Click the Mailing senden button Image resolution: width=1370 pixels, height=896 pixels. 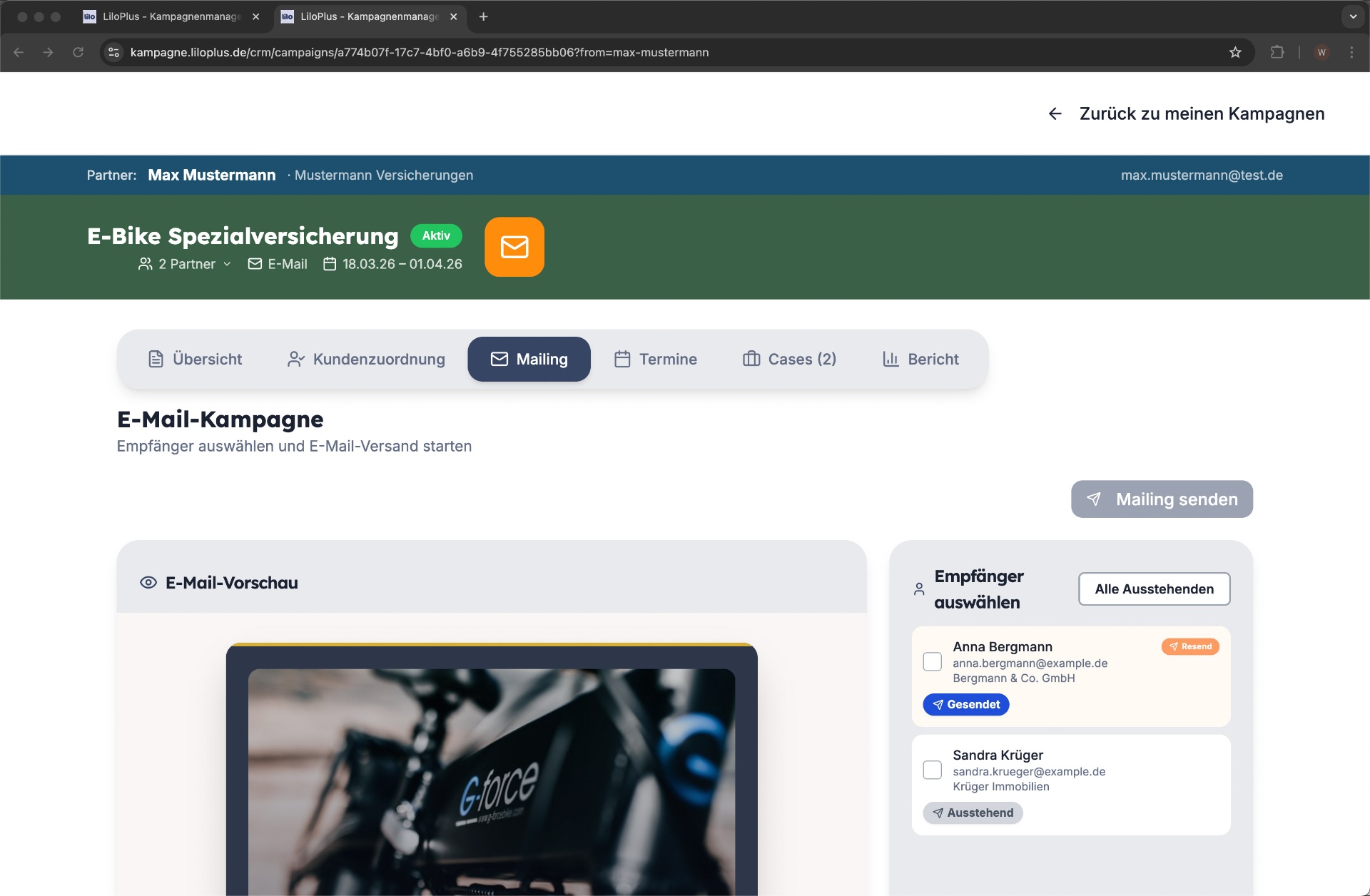pos(1161,499)
